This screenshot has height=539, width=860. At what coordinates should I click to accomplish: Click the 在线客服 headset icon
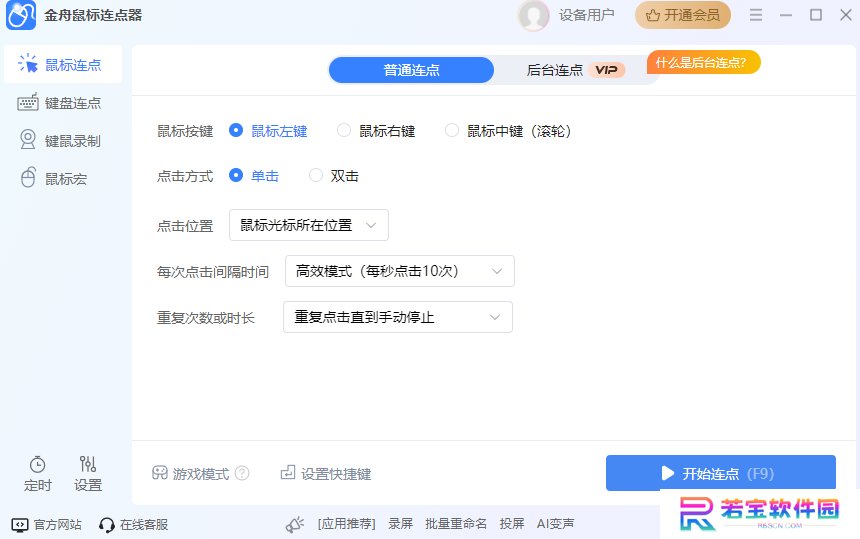point(106,525)
